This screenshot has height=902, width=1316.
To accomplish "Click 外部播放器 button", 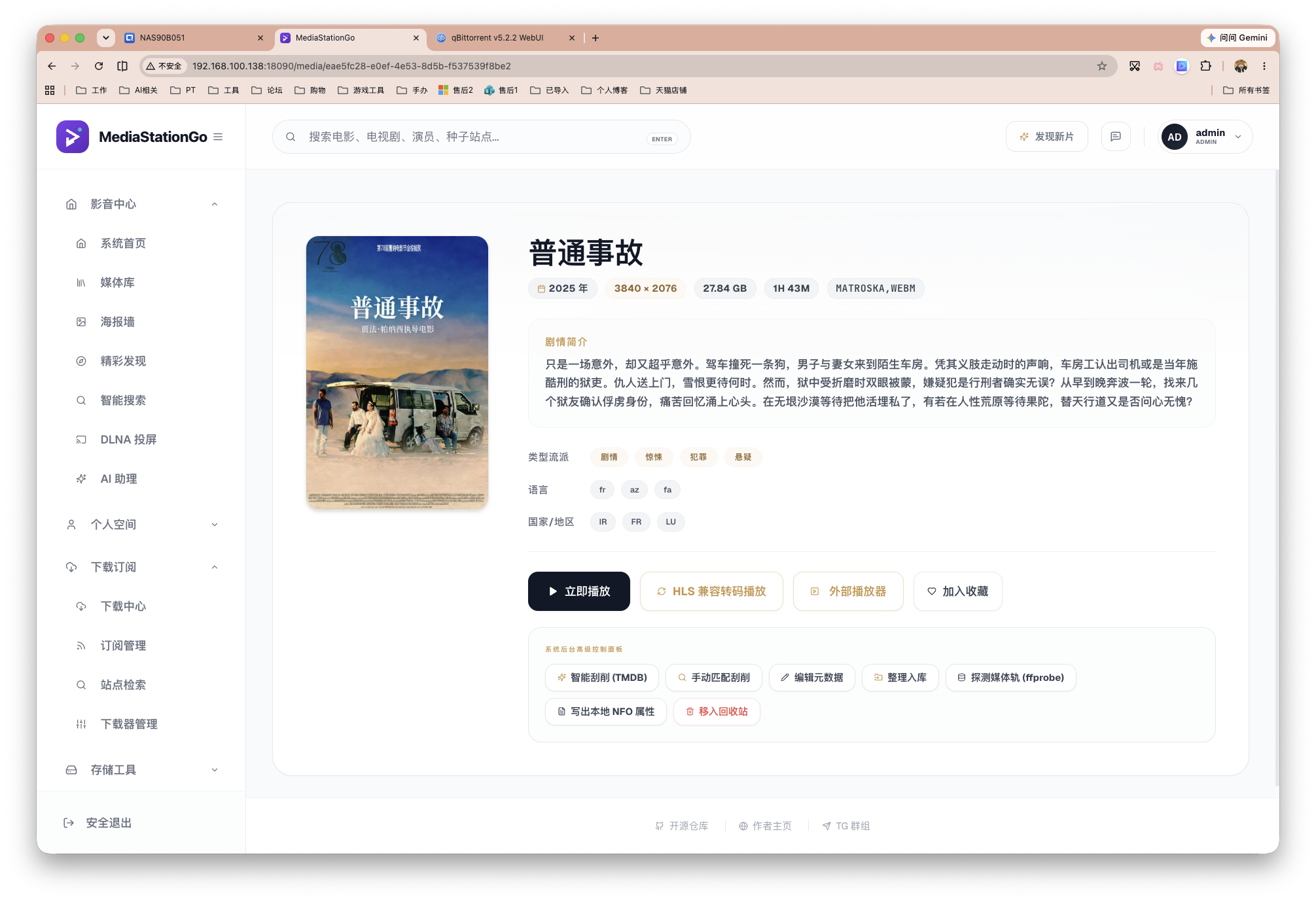I will 848,591.
